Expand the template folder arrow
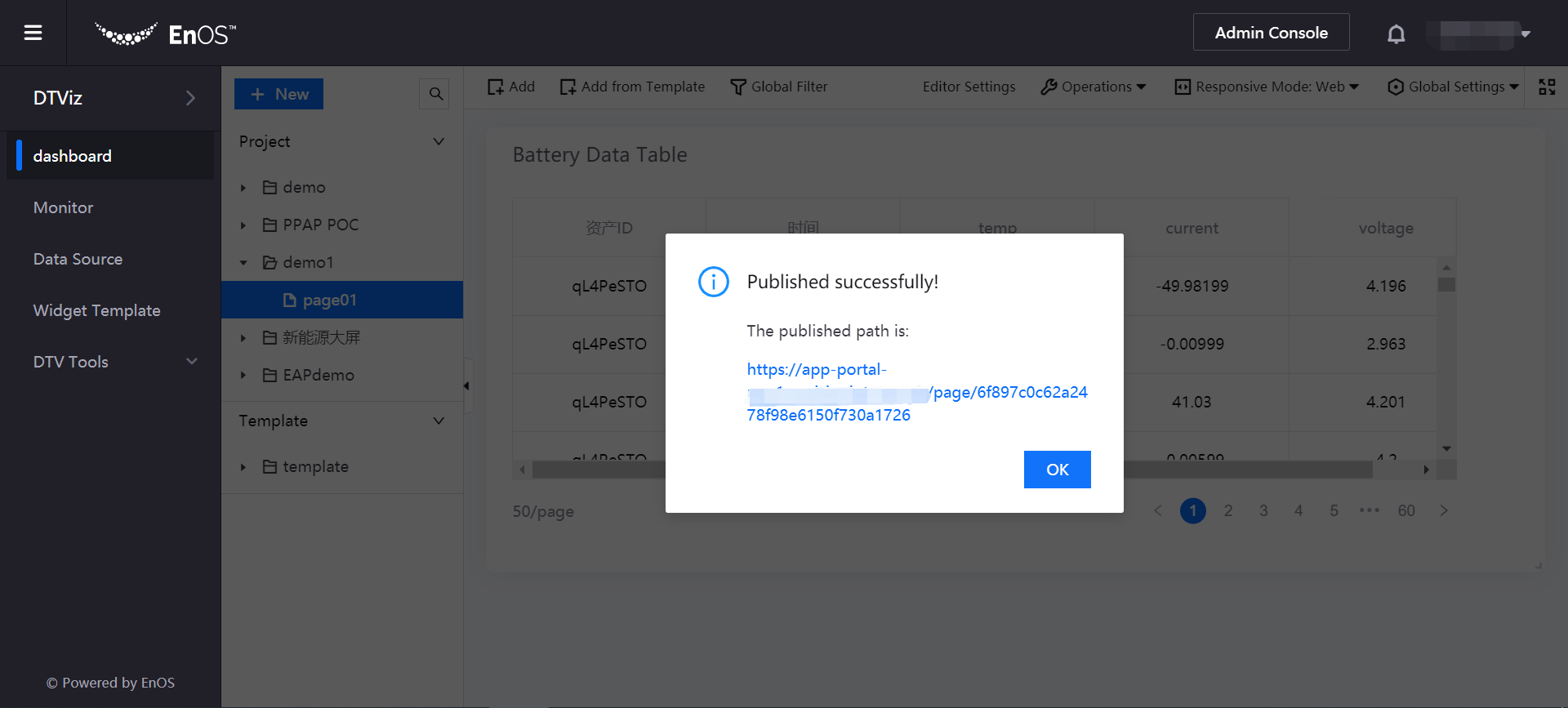The image size is (1568, 708). tap(243, 467)
